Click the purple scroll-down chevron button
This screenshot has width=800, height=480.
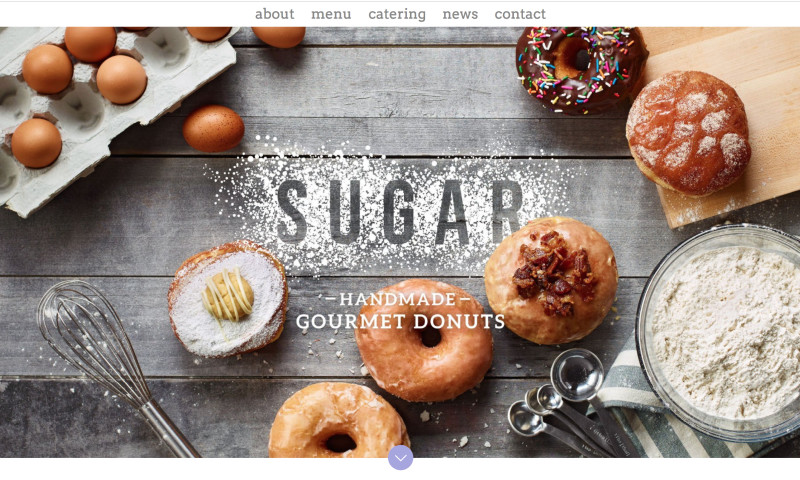pyautogui.click(x=401, y=457)
